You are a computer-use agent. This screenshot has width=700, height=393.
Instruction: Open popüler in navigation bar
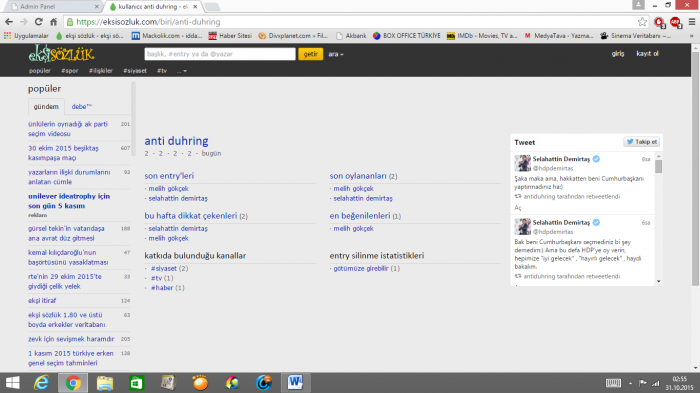40,71
